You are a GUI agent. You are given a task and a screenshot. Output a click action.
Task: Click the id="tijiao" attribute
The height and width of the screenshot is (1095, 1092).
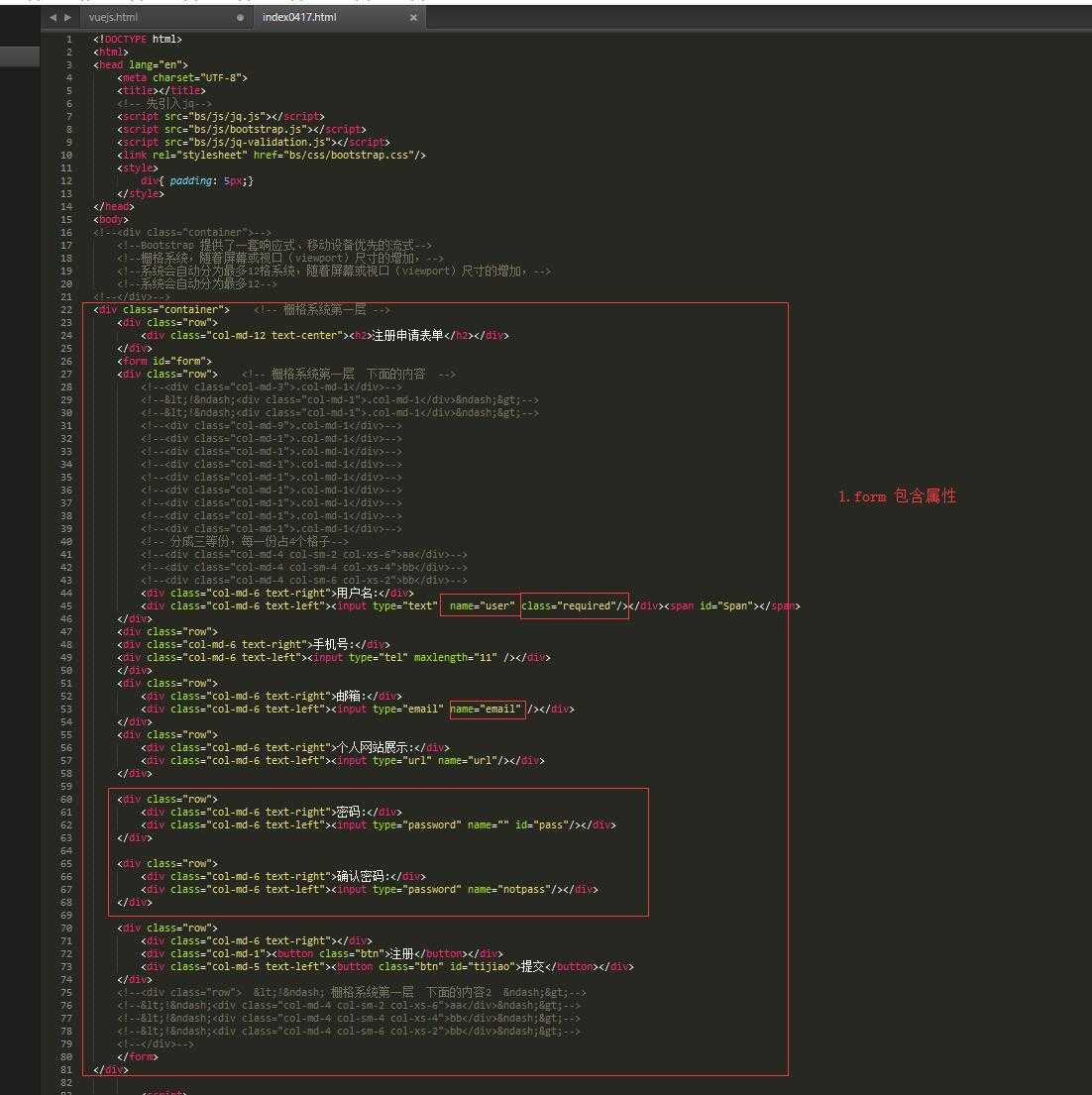[482, 966]
